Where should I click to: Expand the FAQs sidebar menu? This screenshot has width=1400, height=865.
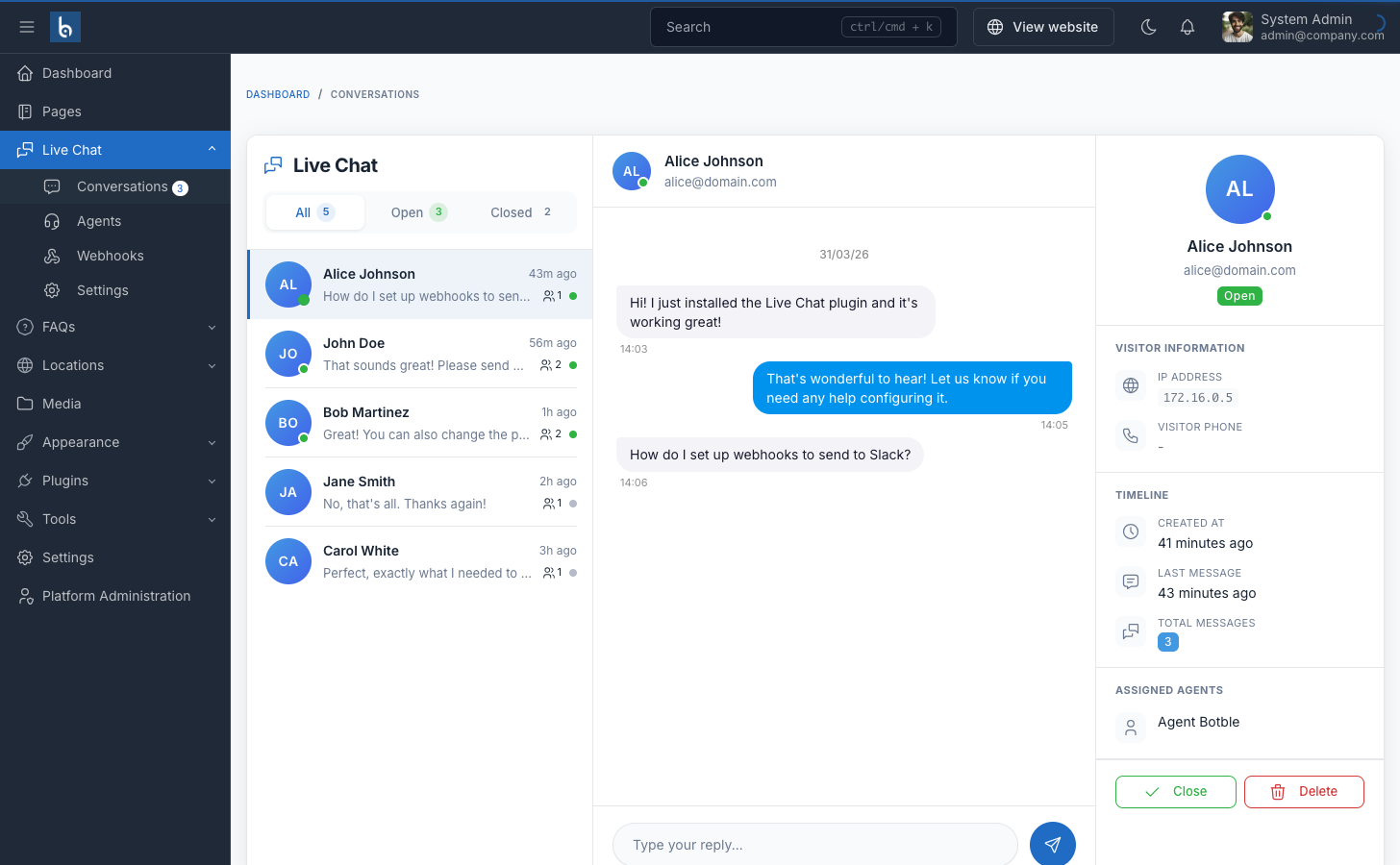pyautogui.click(x=115, y=327)
